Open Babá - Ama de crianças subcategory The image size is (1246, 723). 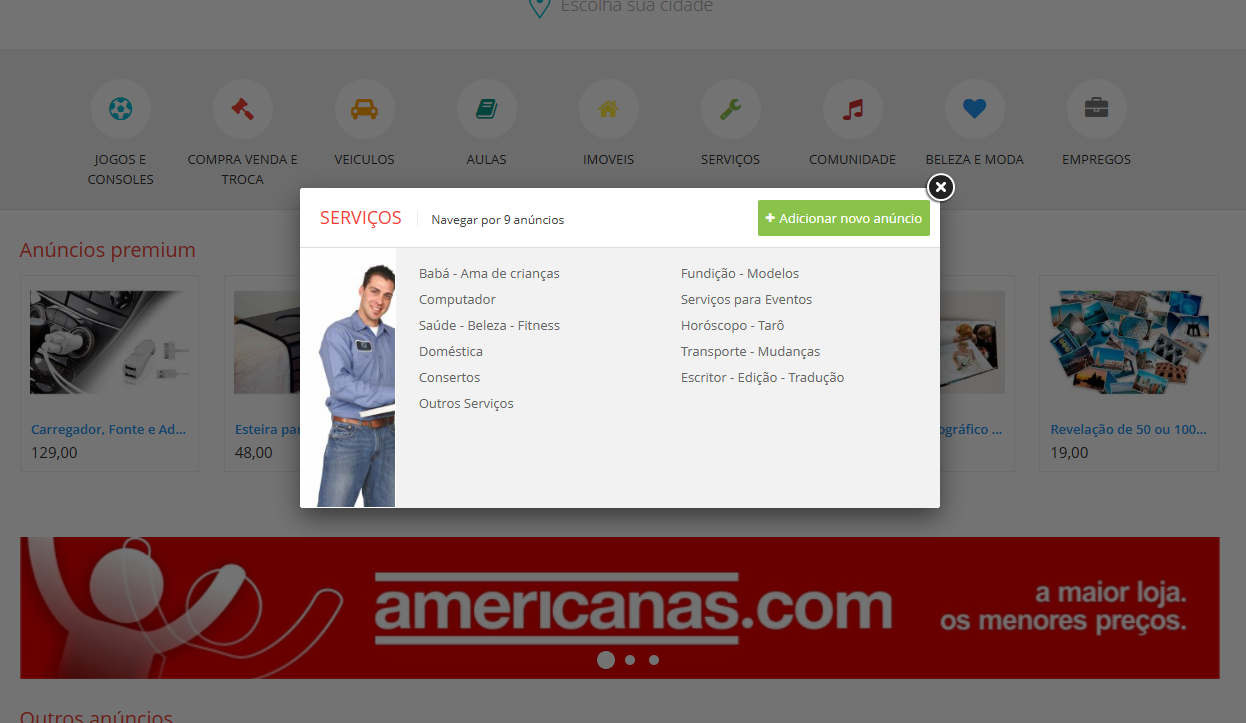coord(489,273)
